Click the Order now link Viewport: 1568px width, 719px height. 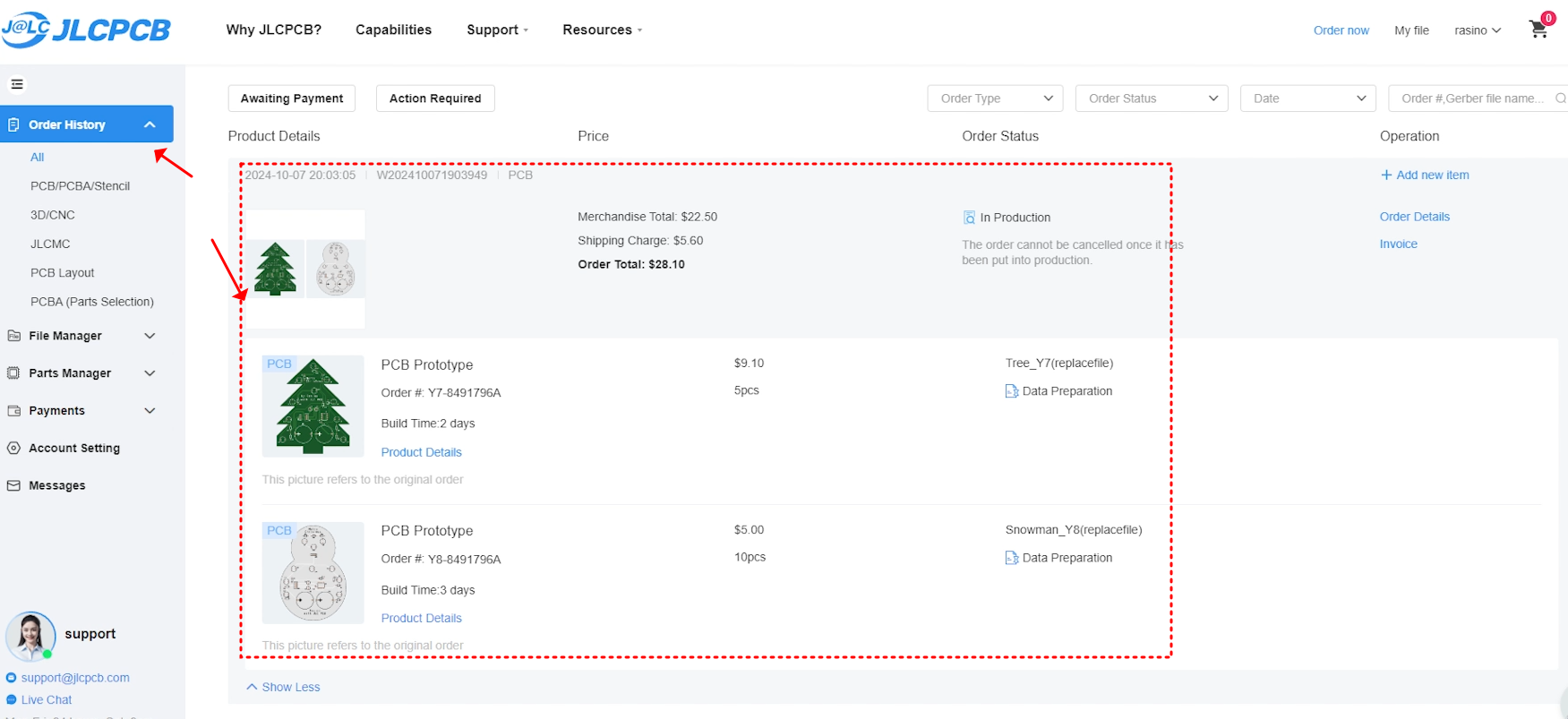tap(1341, 30)
